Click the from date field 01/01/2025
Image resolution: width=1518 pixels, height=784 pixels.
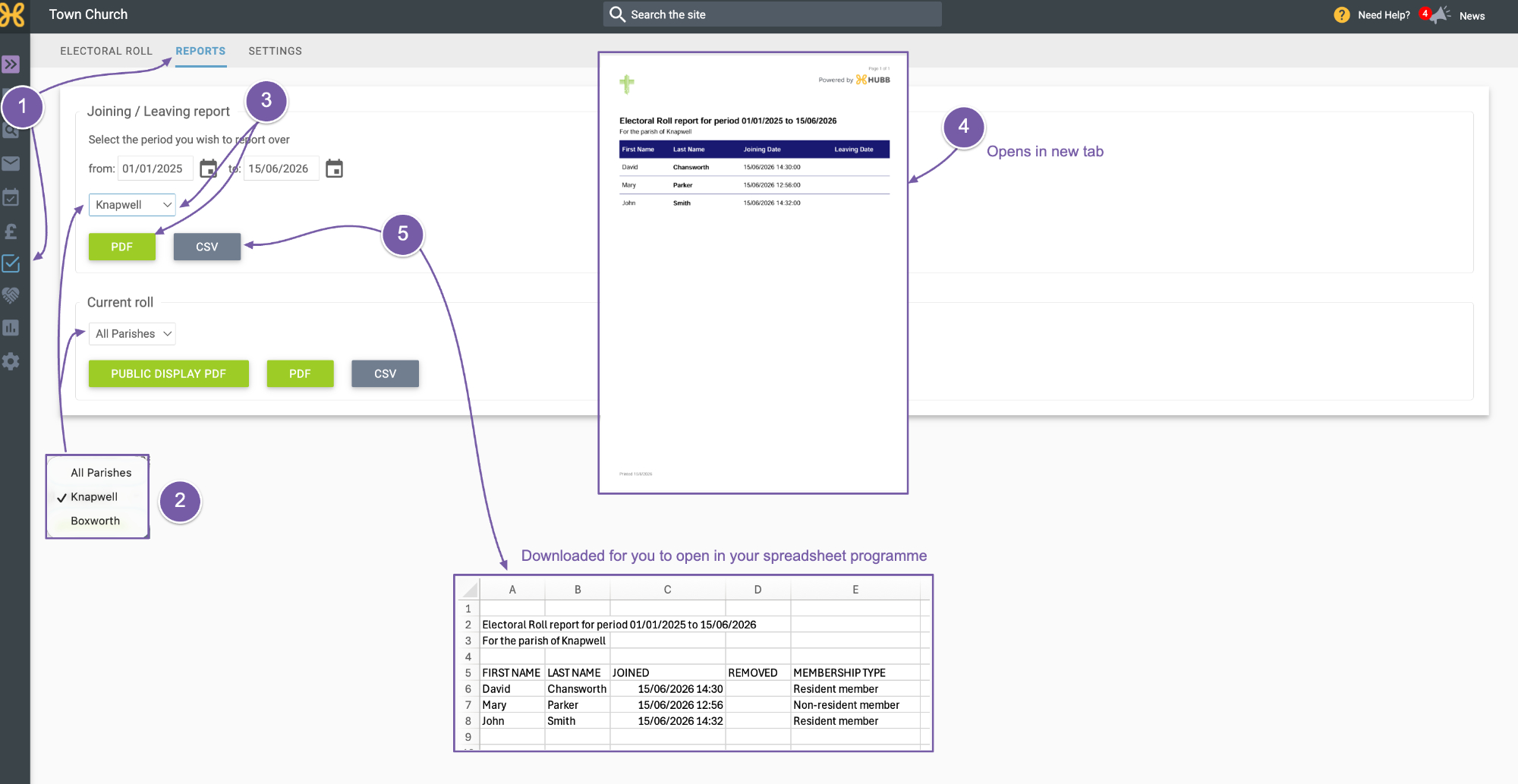coord(156,168)
